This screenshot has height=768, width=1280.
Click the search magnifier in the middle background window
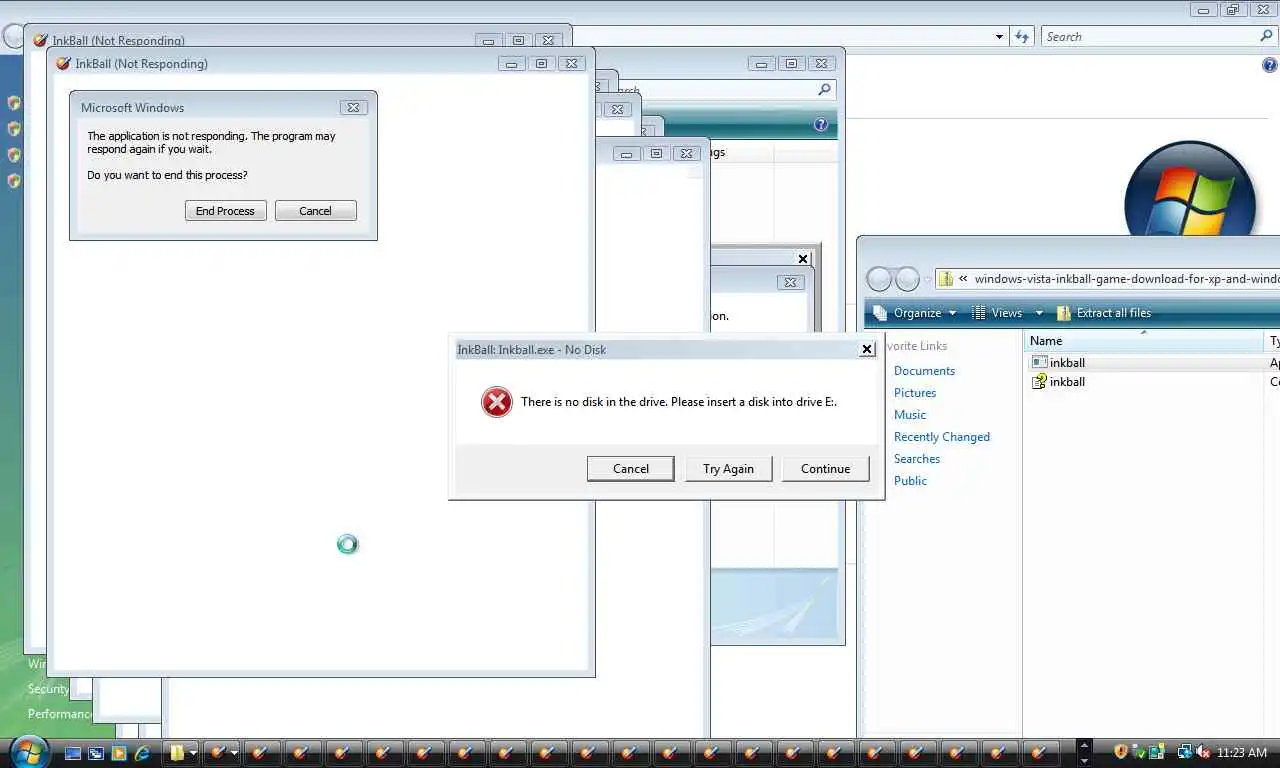824,90
